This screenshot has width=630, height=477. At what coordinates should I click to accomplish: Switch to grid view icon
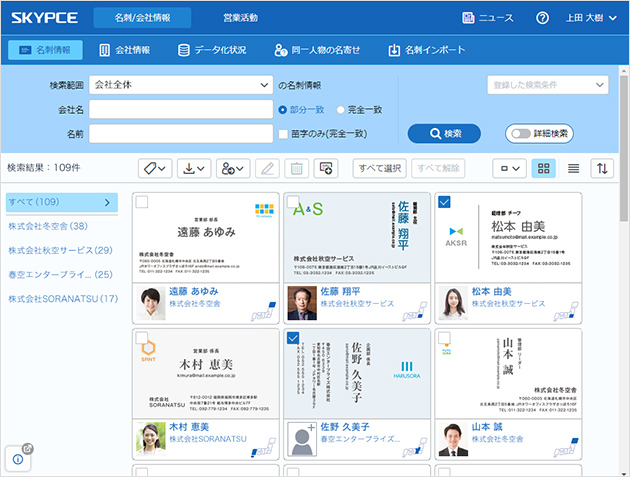click(x=544, y=168)
